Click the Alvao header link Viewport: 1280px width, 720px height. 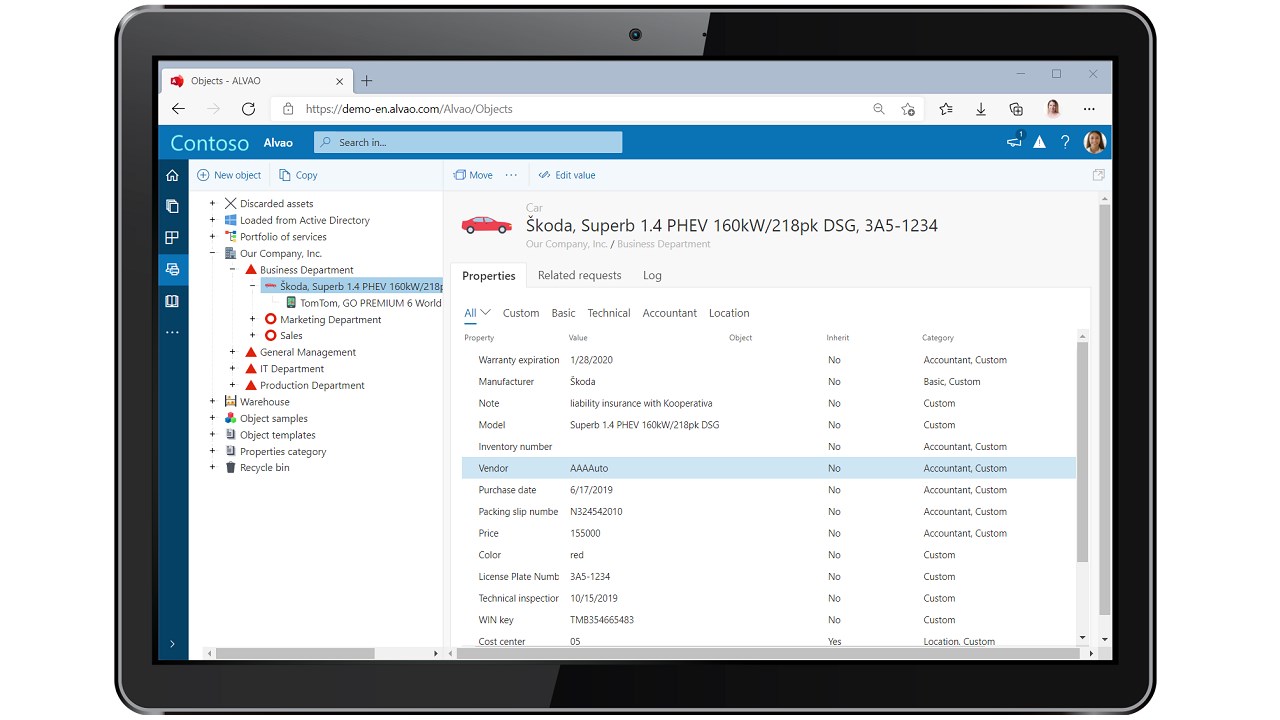278,143
